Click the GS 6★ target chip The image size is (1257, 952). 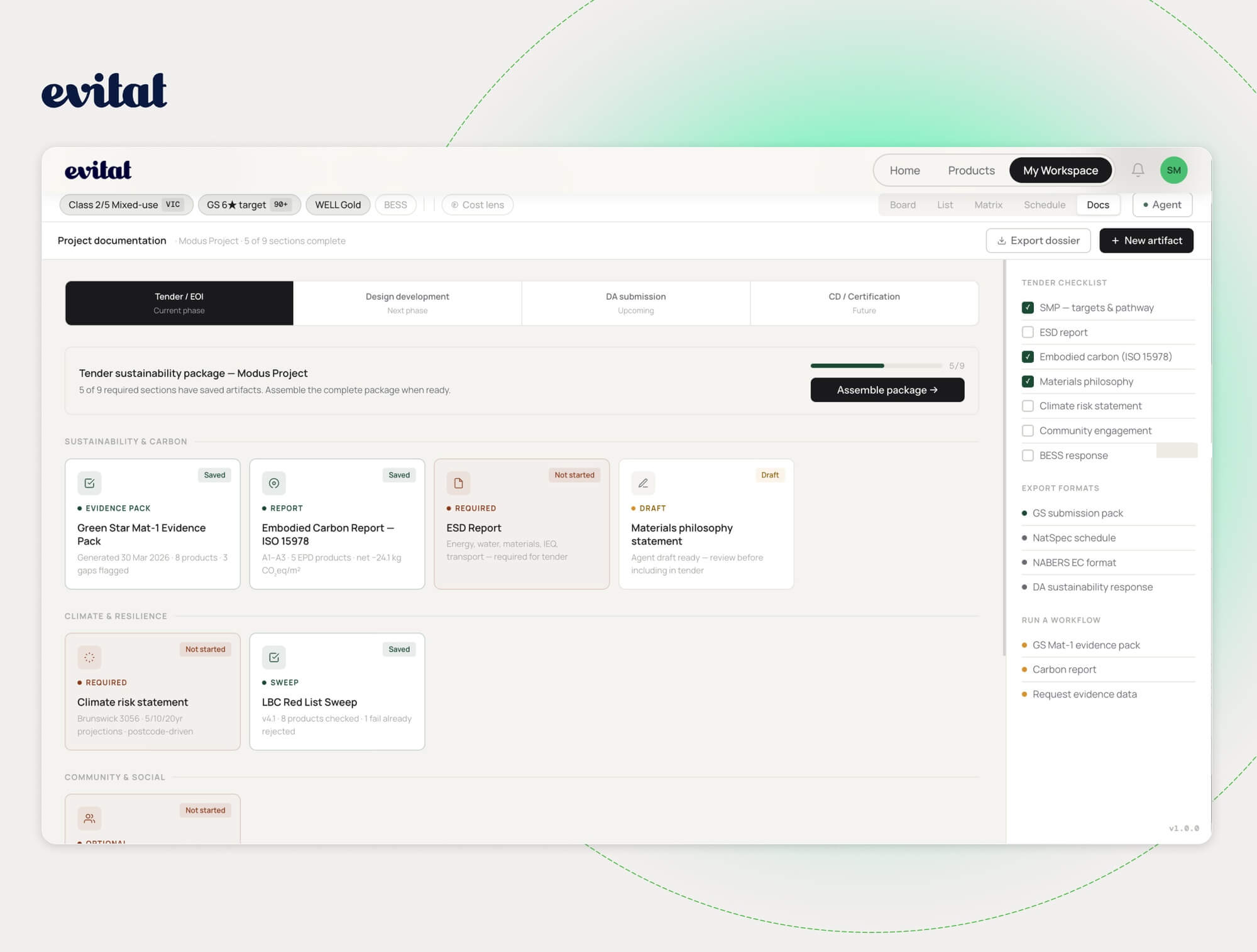(250, 205)
